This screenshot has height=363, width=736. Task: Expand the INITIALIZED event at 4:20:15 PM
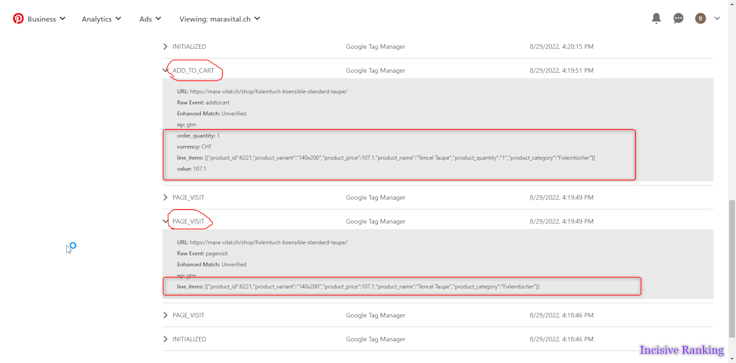[437, 46]
